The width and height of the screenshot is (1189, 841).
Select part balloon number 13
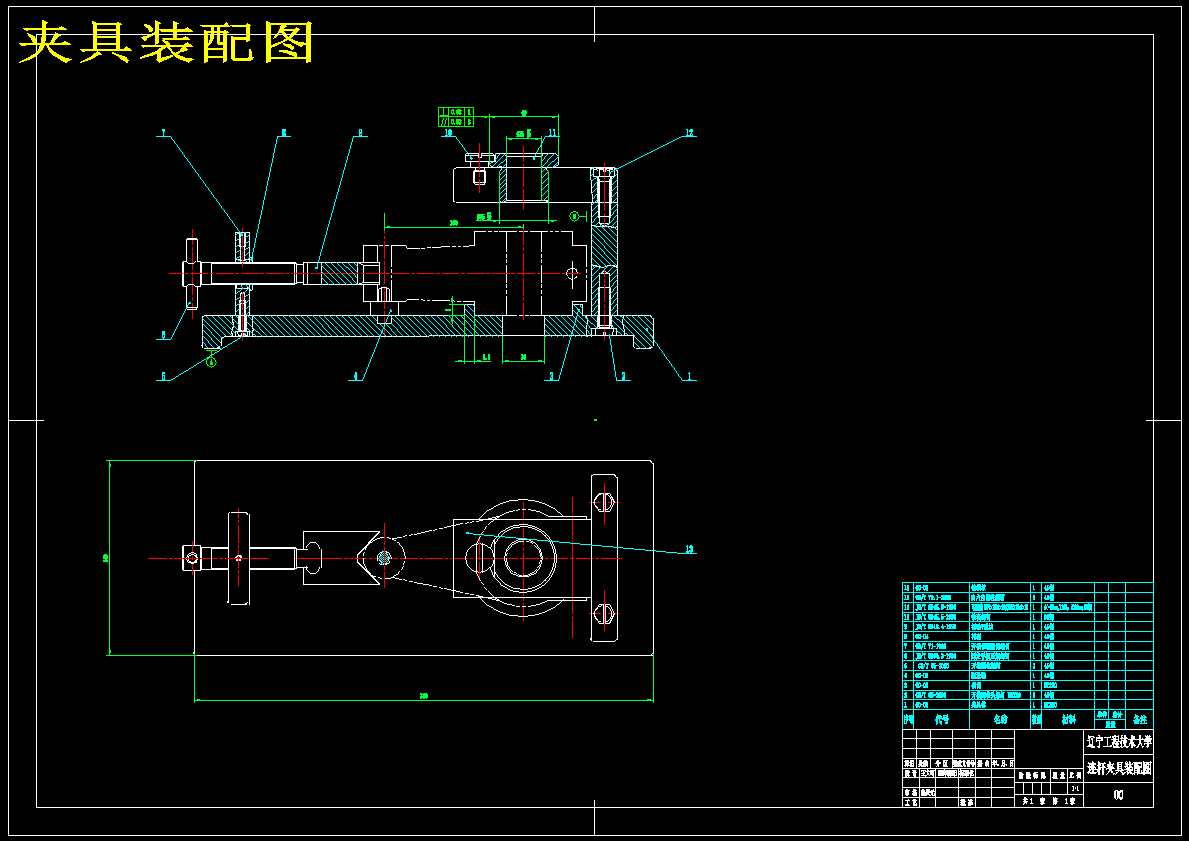click(689, 549)
